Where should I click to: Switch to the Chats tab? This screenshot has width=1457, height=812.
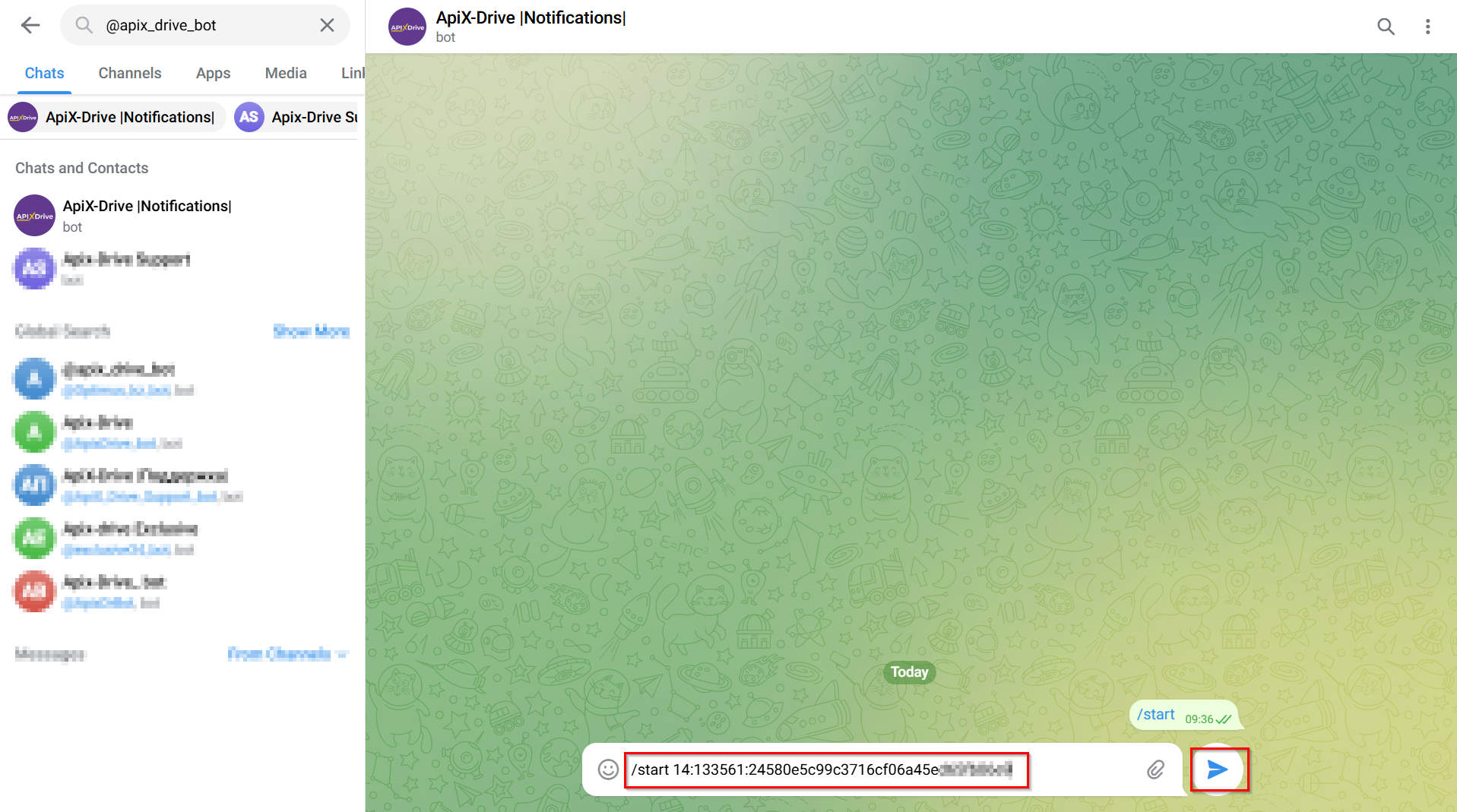click(x=44, y=73)
